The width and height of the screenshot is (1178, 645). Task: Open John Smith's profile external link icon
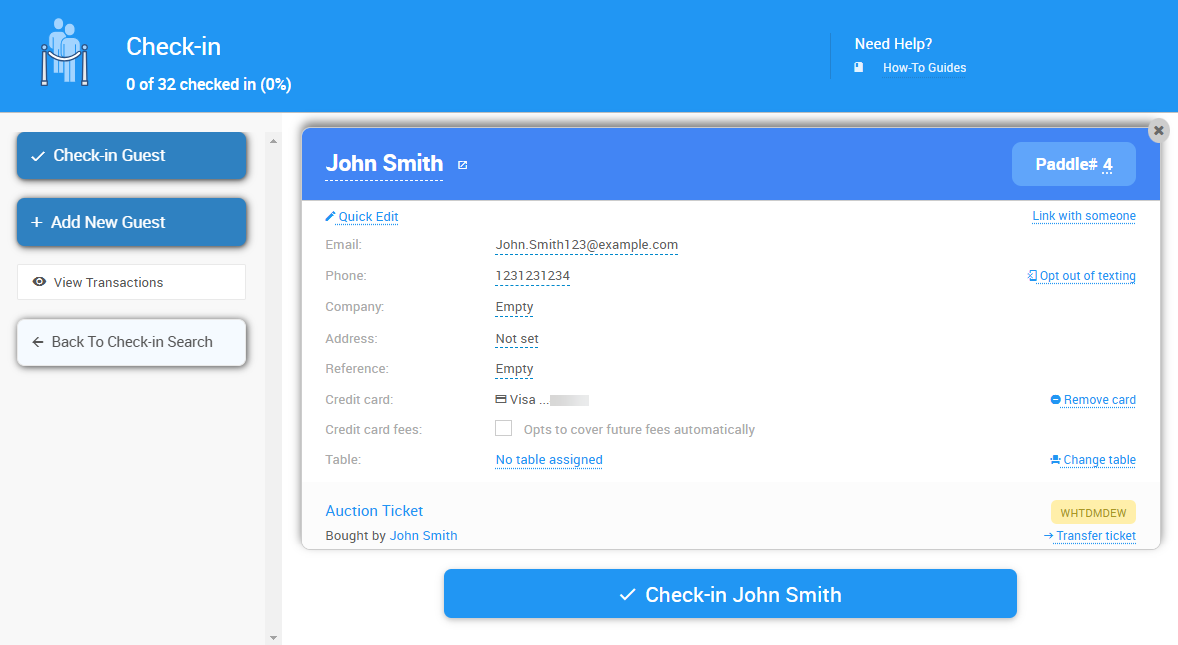coord(462,165)
